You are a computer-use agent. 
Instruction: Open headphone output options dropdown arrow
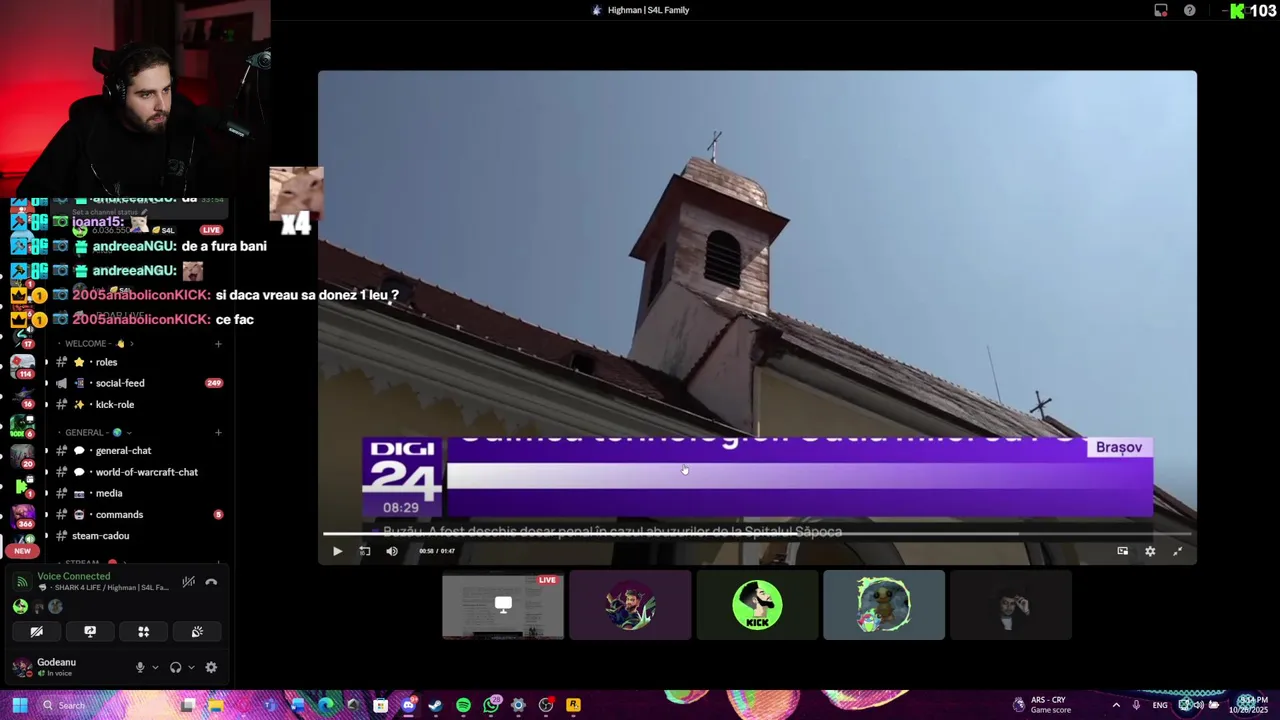coord(191,668)
